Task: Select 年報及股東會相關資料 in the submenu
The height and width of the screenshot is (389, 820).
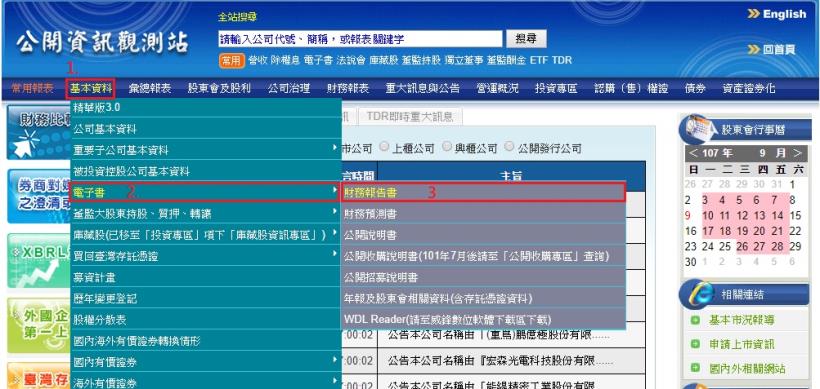Action: coord(483,299)
